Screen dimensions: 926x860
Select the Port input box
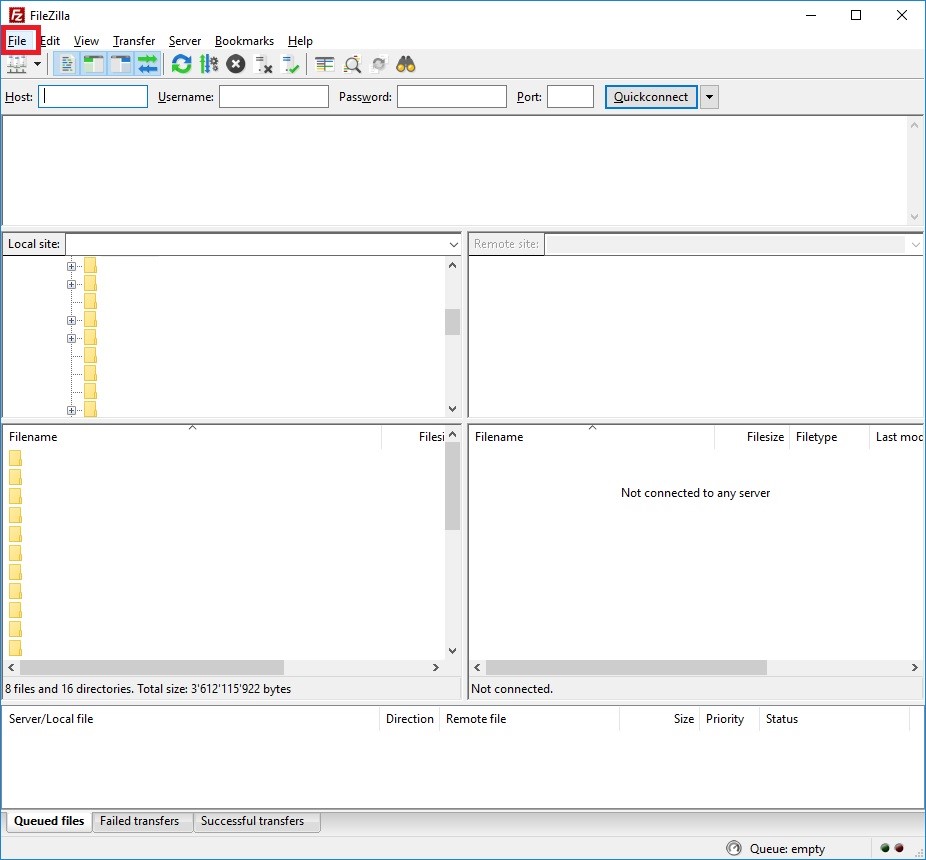coord(570,97)
